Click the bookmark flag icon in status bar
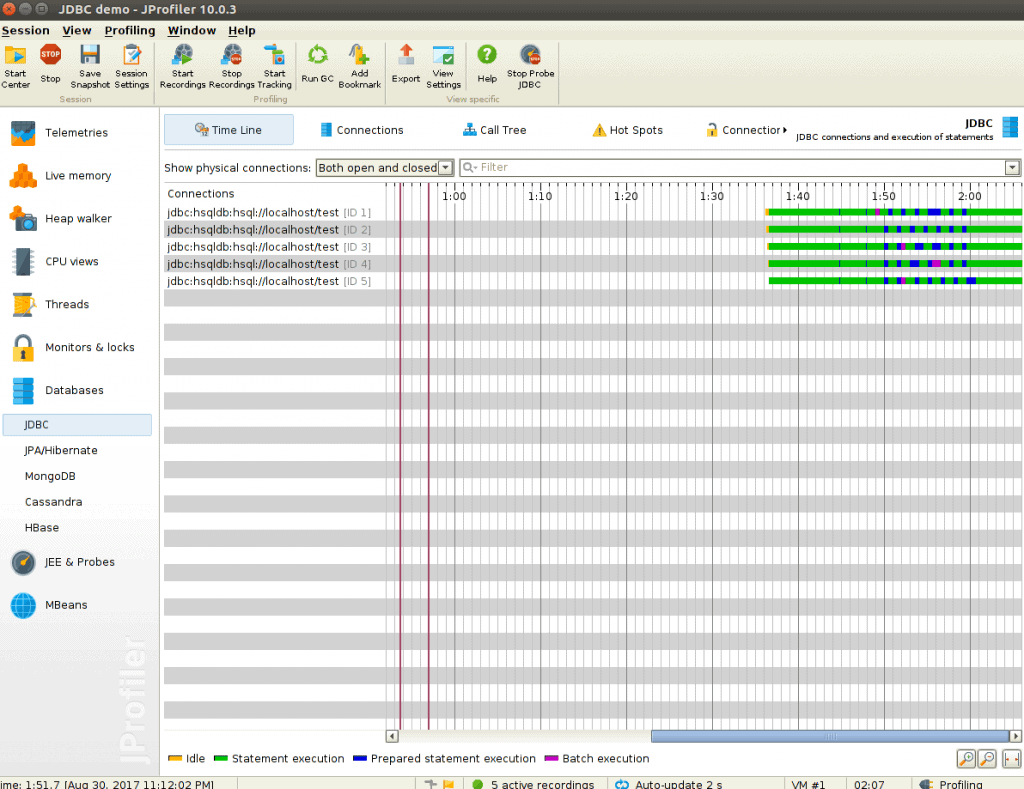1024x789 pixels. [x=449, y=784]
